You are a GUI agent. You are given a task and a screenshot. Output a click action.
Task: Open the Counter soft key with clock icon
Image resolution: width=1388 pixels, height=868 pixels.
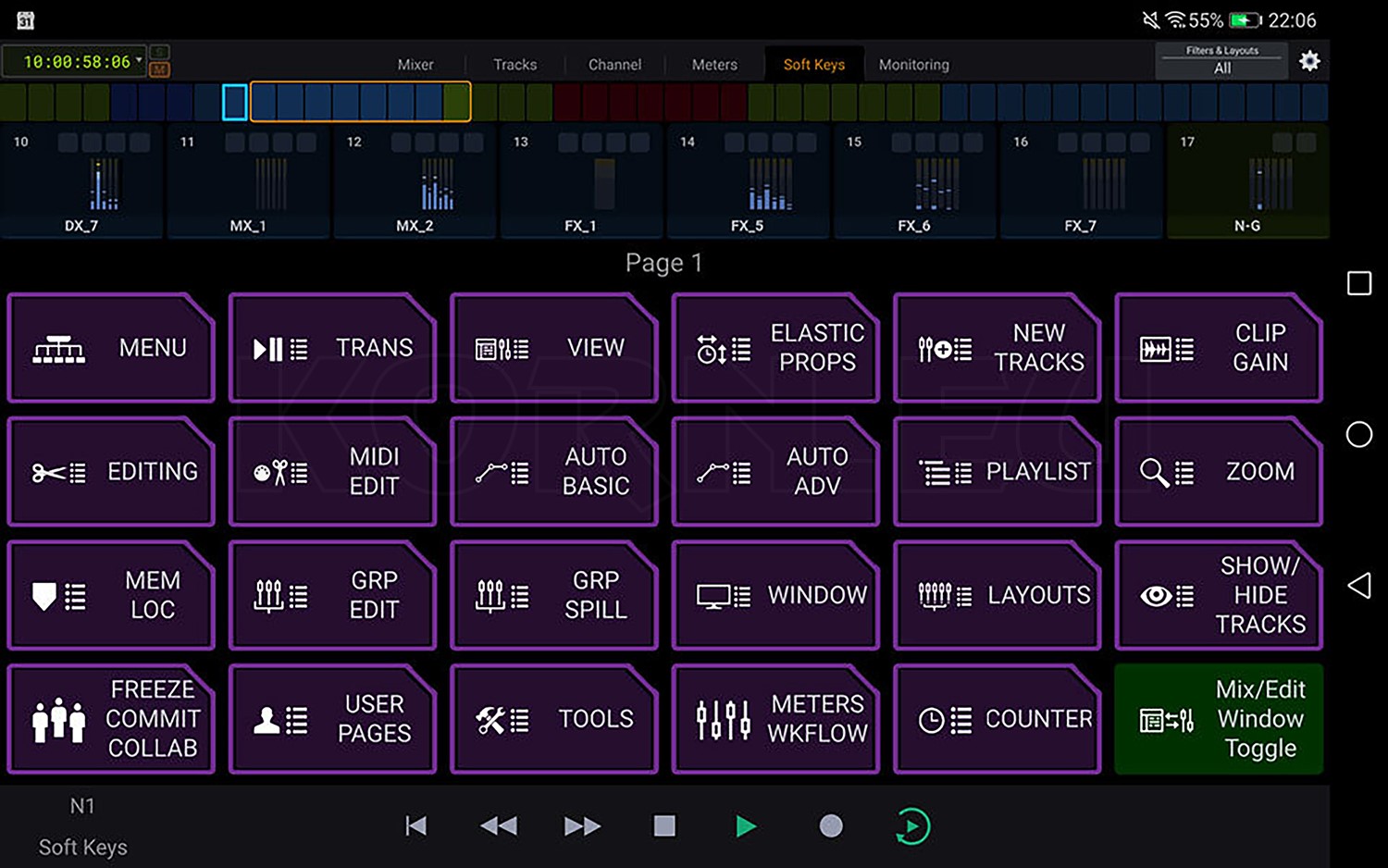tap(997, 718)
